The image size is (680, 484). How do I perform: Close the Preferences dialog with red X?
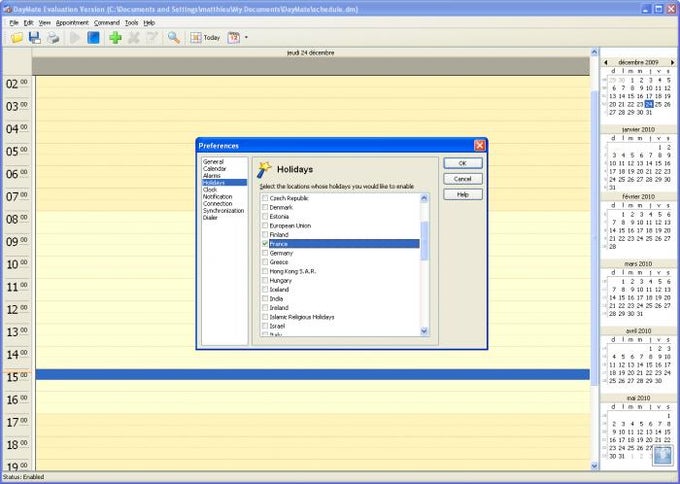coord(480,145)
